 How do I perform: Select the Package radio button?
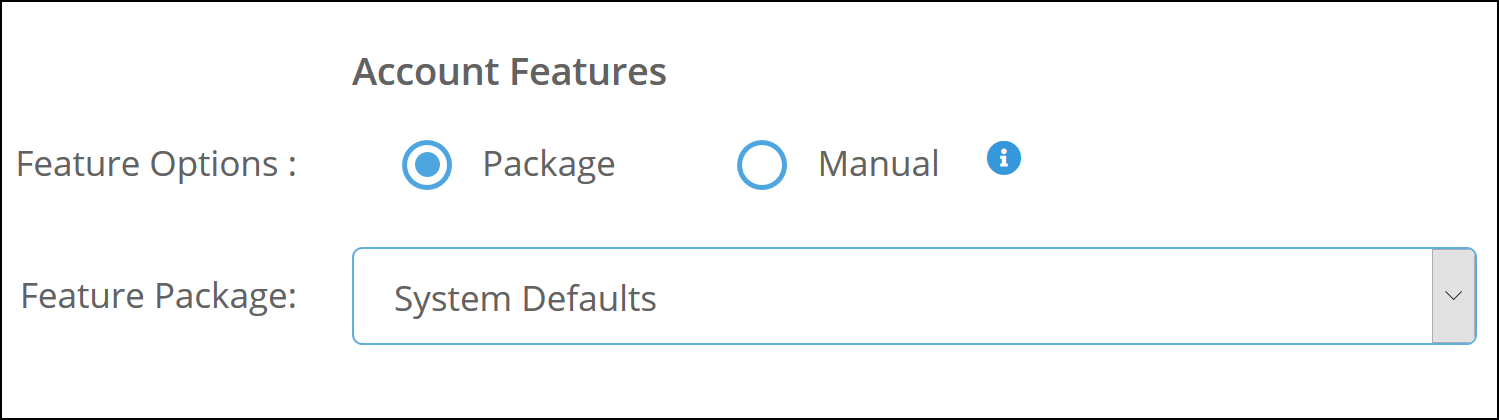(x=427, y=165)
